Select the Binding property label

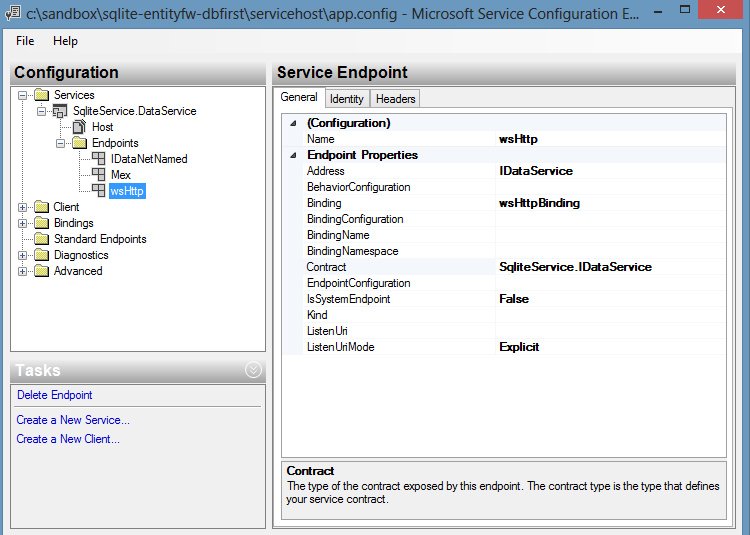(x=324, y=203)
